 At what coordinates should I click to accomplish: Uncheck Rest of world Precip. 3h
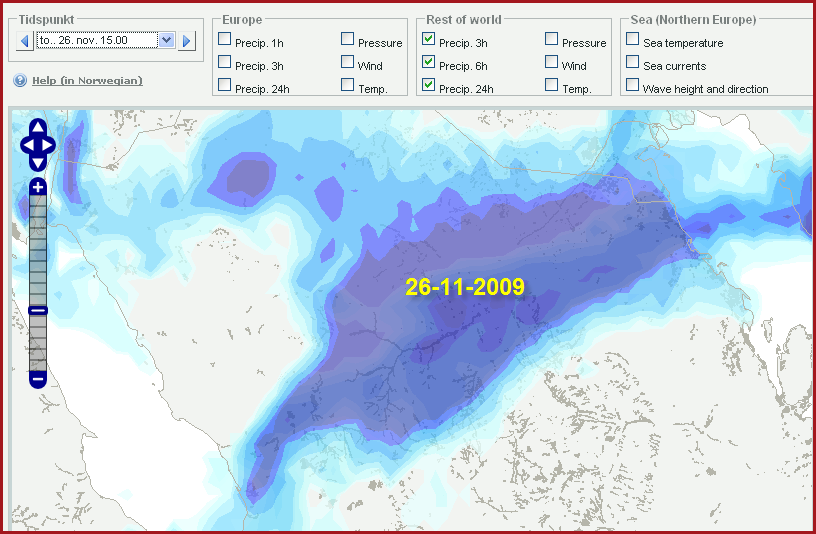point(428,39)
